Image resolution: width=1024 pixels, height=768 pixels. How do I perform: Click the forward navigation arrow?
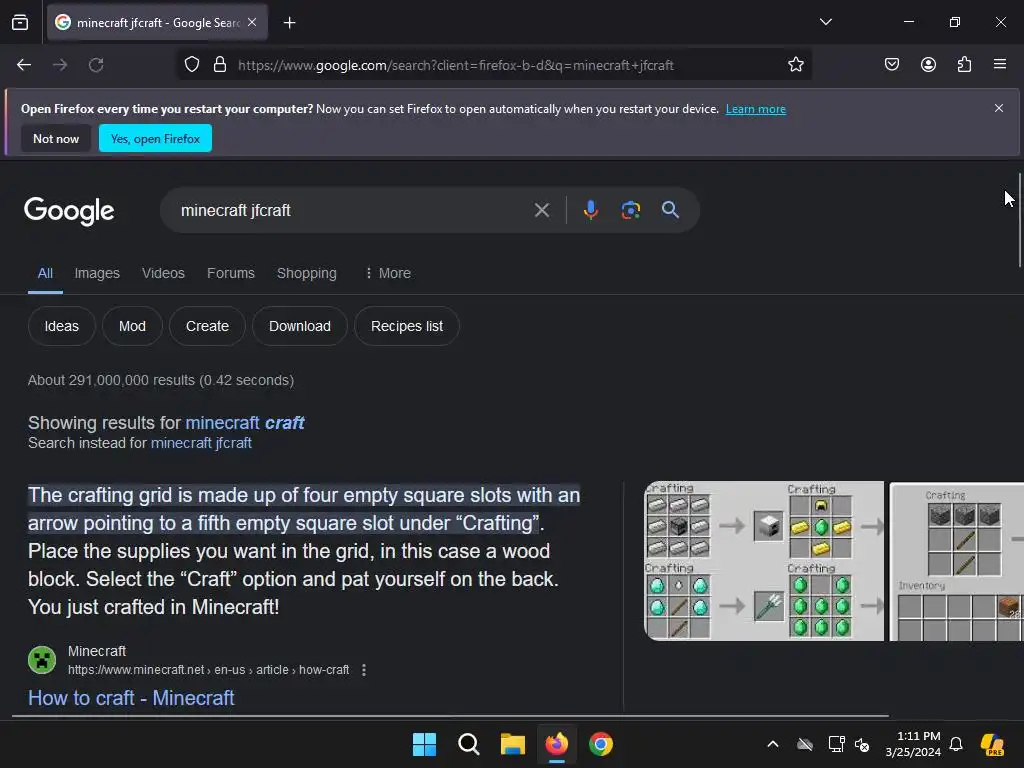[60, 65]
